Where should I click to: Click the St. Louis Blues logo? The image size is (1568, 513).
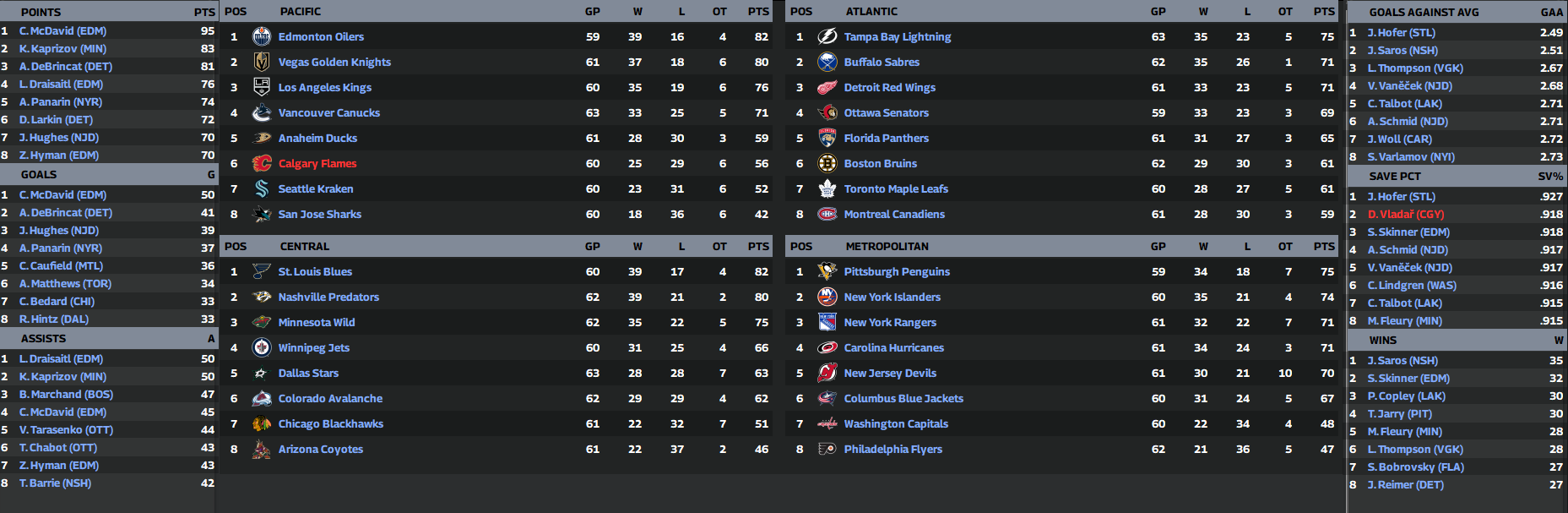(x=262, y=271)
